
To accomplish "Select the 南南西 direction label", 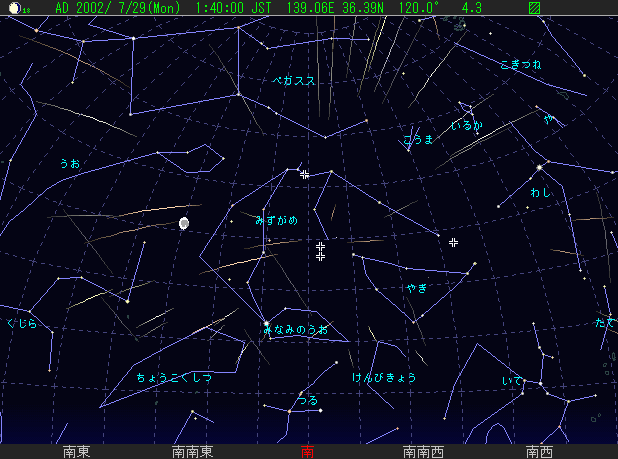I will tap(423, 451).
